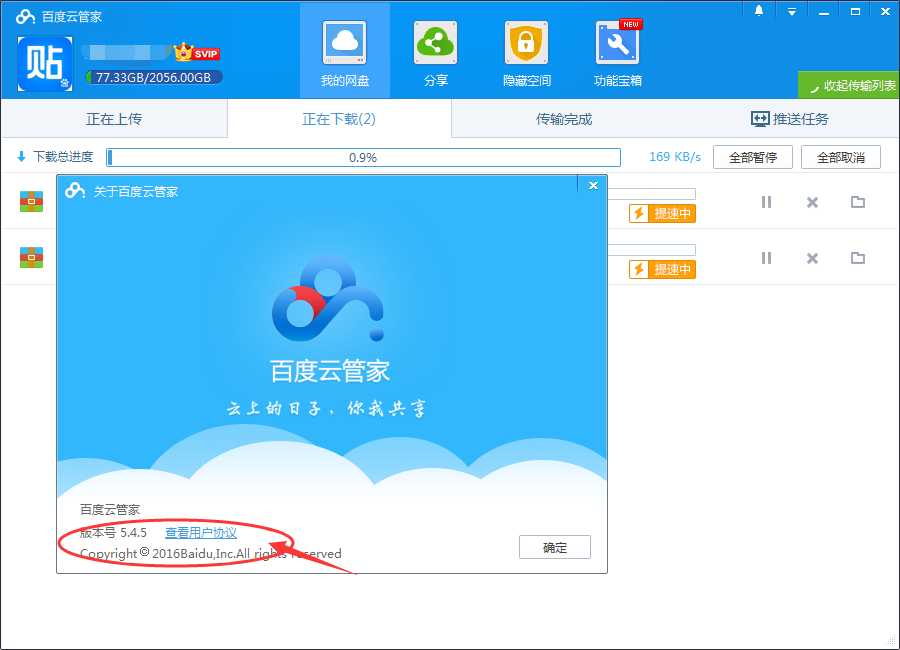Switch to the 推送任务 tab
The image size is (900, 650).
790,119
